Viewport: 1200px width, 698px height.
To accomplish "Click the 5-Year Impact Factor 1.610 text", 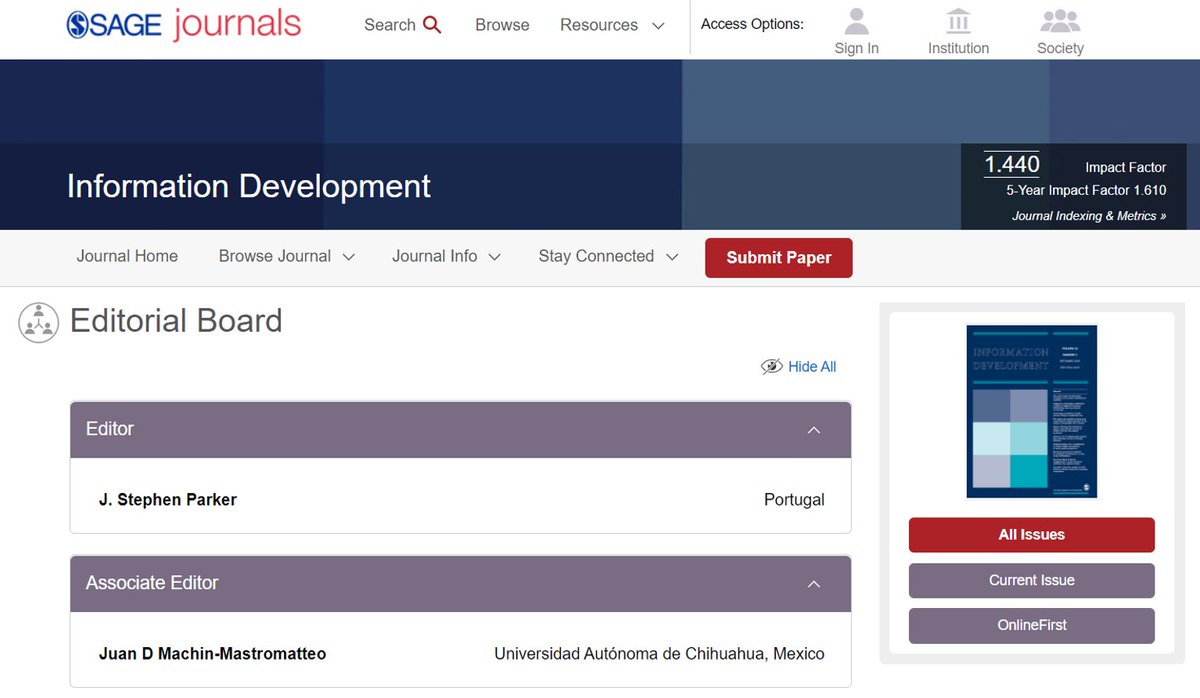I will click(1086, 190).
